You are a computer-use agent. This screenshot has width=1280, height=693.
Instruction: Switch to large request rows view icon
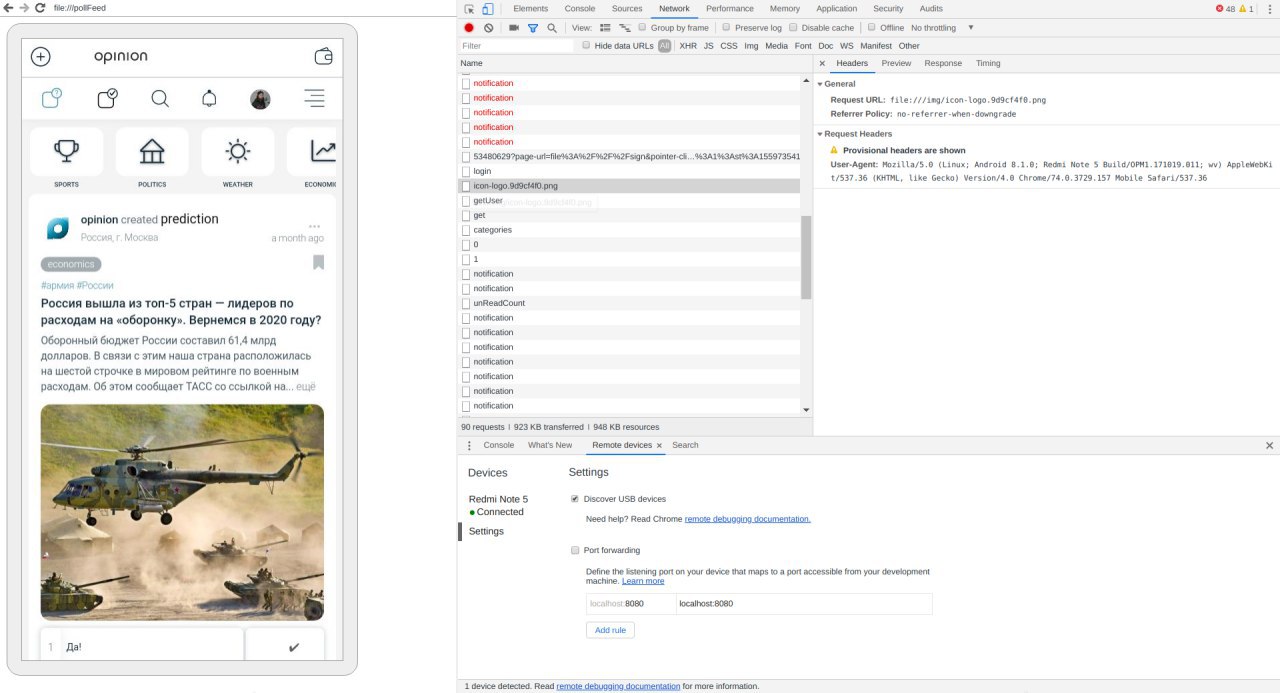pos(605,28)
